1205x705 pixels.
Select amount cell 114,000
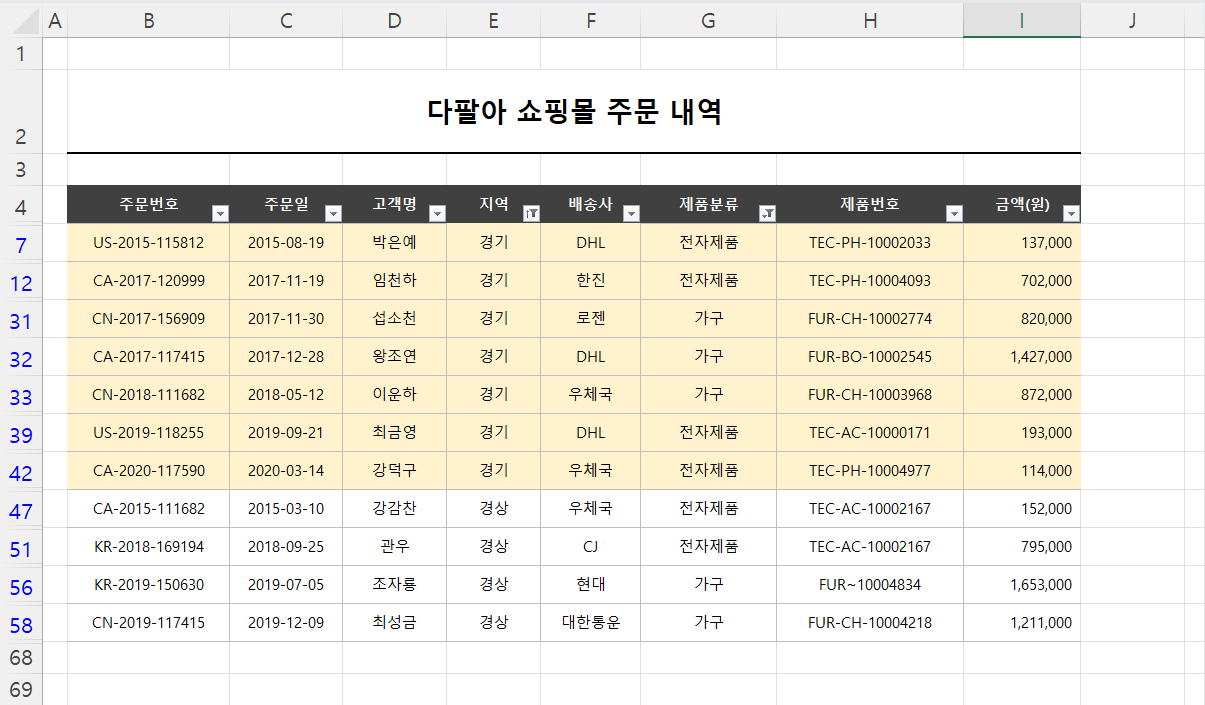pyautogui.click(x=1022, y=471)
